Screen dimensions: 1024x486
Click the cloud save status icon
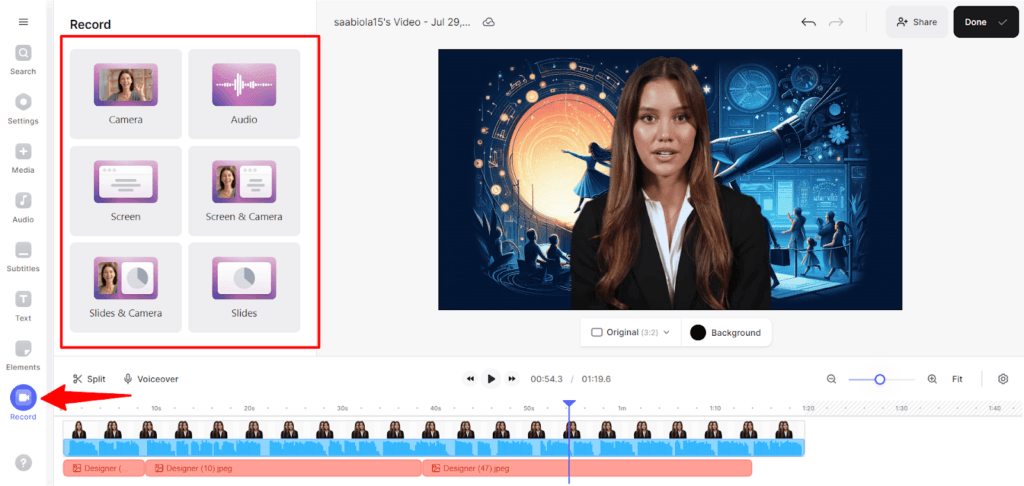(488, 22)
